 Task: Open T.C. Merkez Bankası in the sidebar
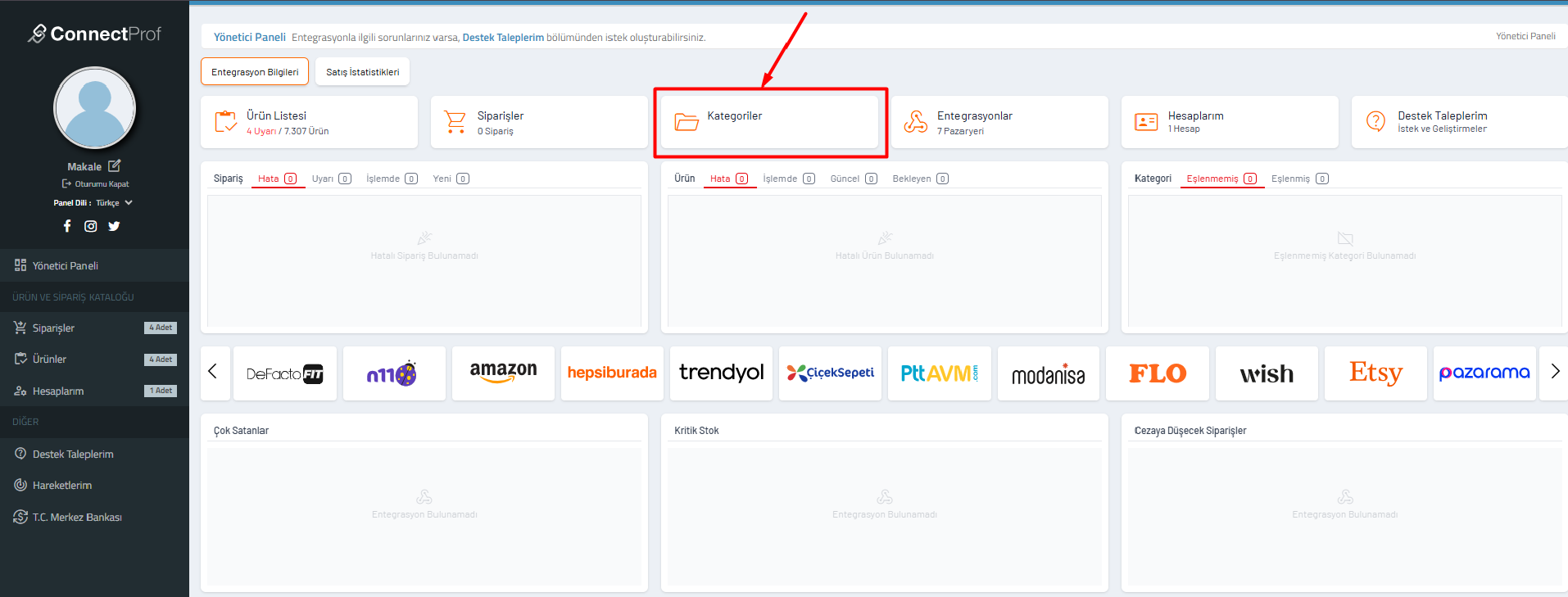pos(94,517)
